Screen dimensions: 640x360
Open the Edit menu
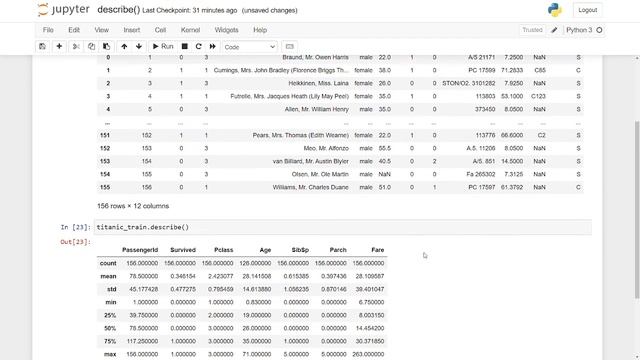point(74,30)
